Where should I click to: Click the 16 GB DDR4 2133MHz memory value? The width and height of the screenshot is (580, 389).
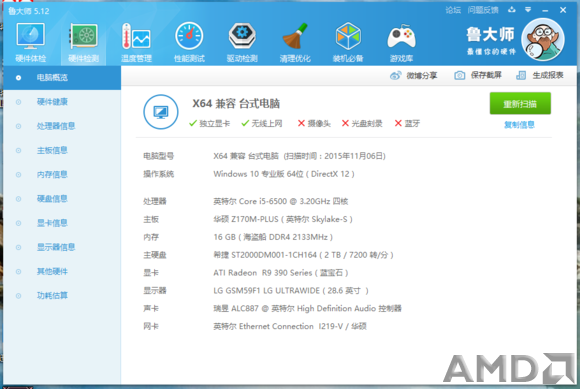pos(273,237)
